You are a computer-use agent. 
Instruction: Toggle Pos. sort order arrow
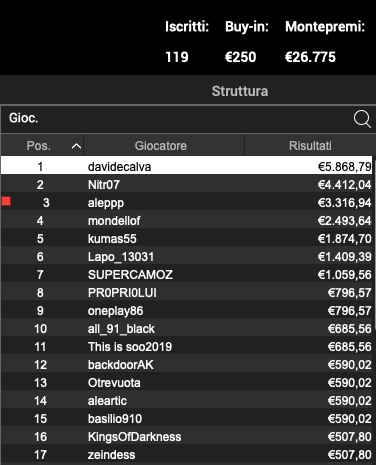tap(76, 146)
